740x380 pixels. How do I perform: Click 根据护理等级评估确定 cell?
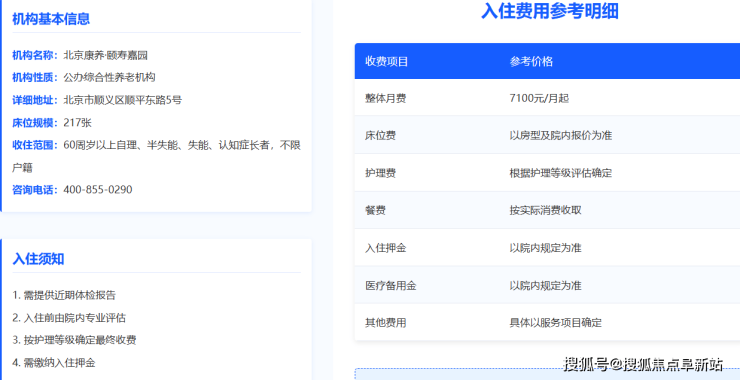pyautogui.click(x=561, y=173)
